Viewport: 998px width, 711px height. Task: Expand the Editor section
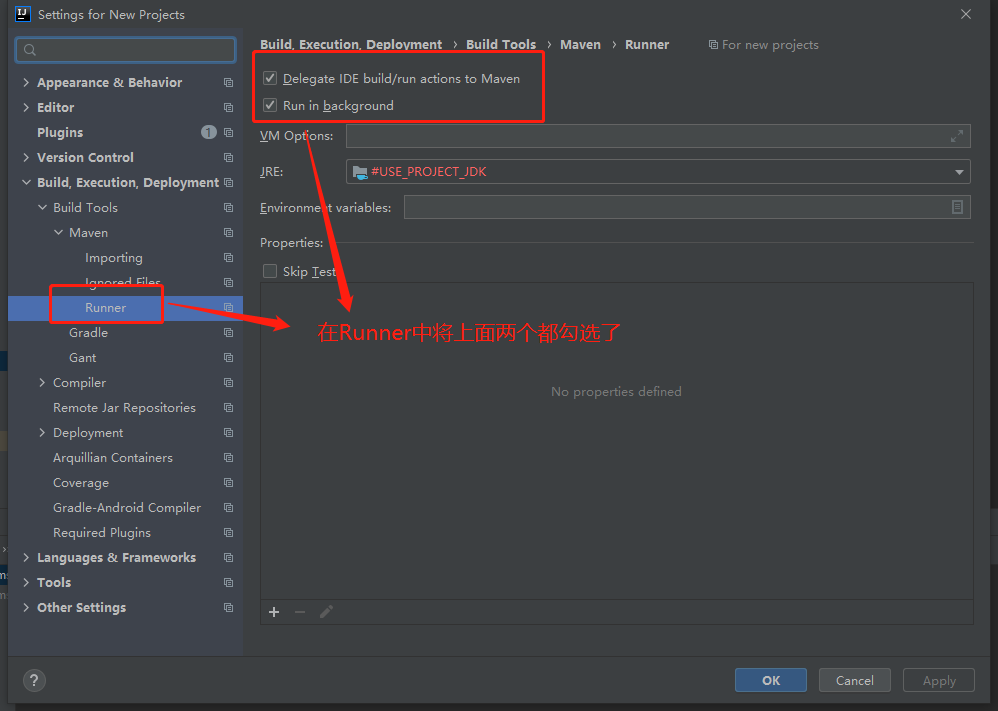coord(26,108)
